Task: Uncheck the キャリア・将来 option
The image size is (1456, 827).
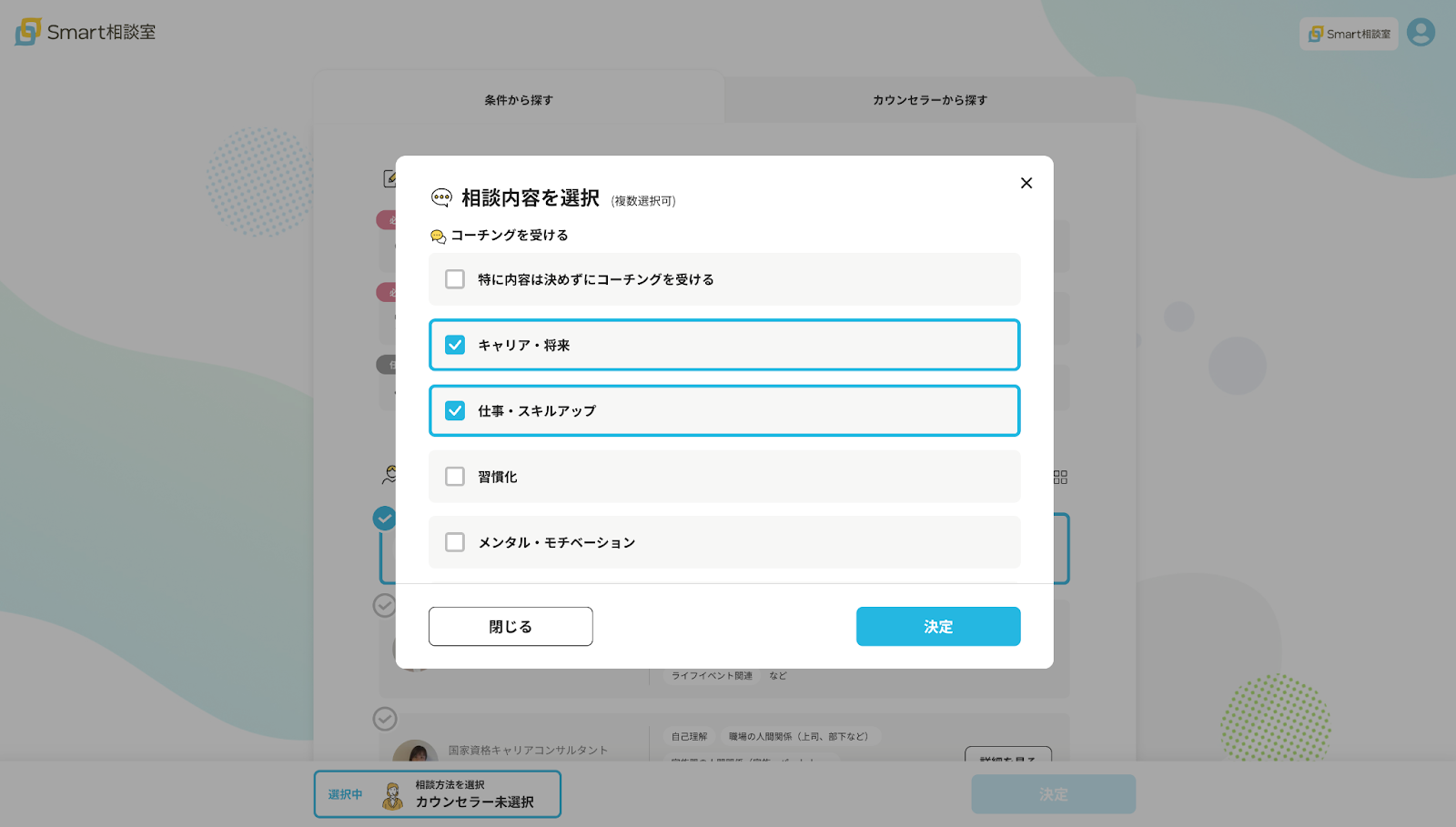Action: (454, 345)
